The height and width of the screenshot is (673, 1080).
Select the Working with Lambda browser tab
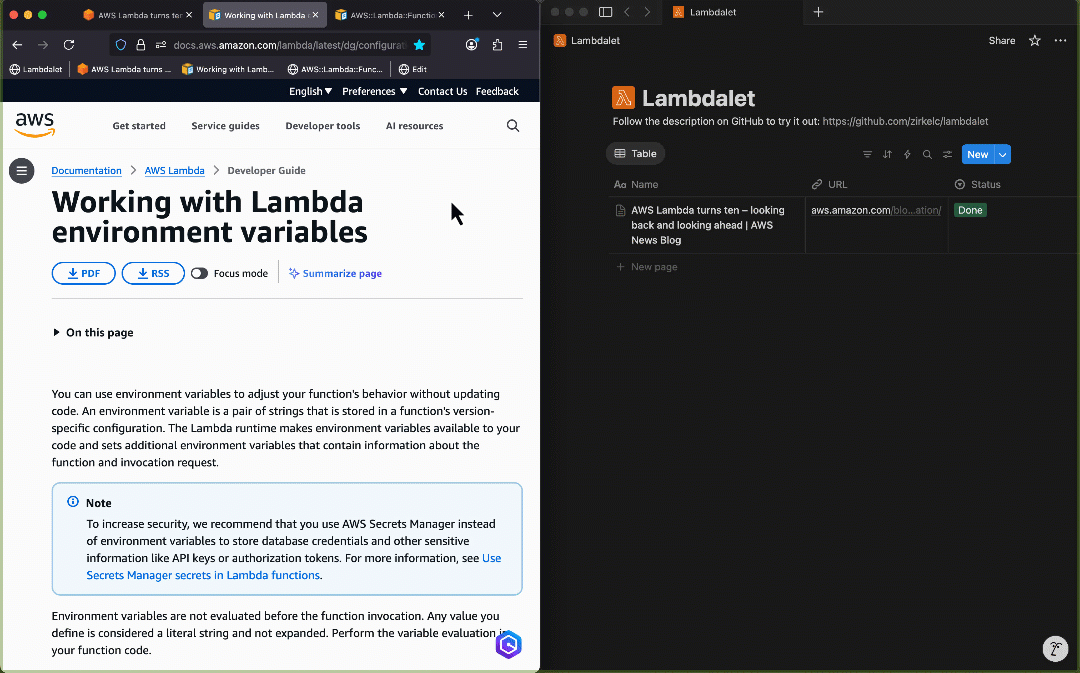(x=264, y=14)
